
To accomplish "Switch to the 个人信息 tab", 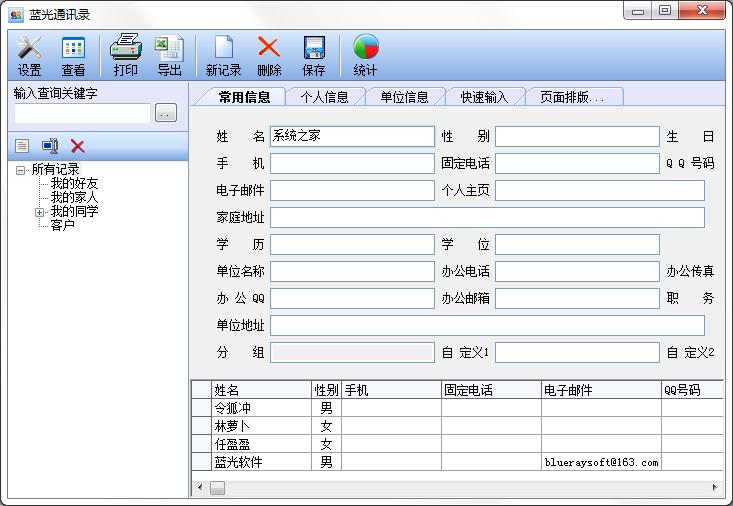I will click(325, 97).
